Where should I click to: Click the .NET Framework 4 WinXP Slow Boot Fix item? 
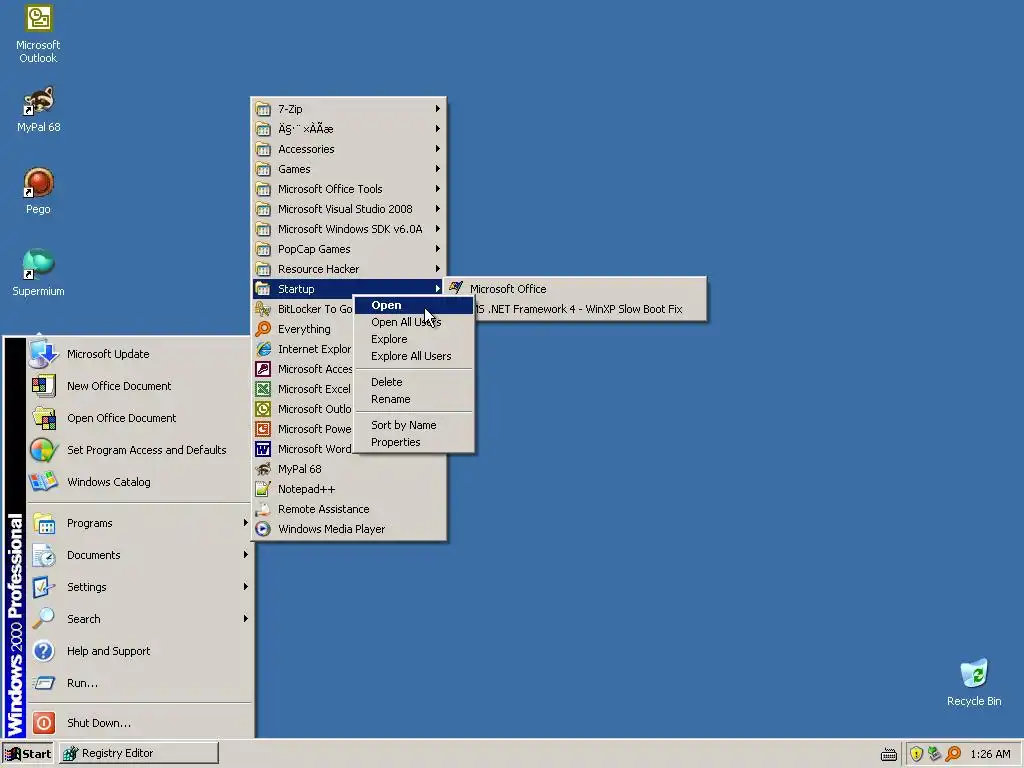tap(590, 309)
